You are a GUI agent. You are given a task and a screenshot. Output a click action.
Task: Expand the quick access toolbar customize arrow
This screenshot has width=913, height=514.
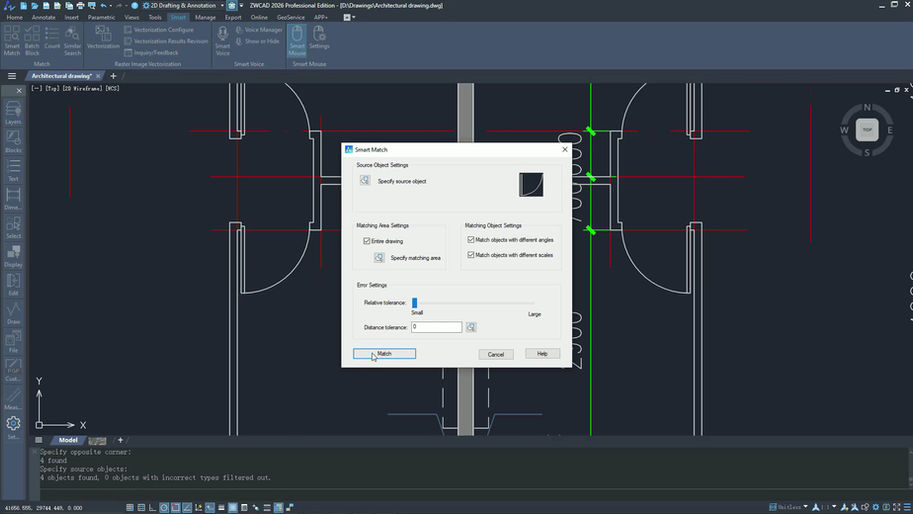click(241, 5)
